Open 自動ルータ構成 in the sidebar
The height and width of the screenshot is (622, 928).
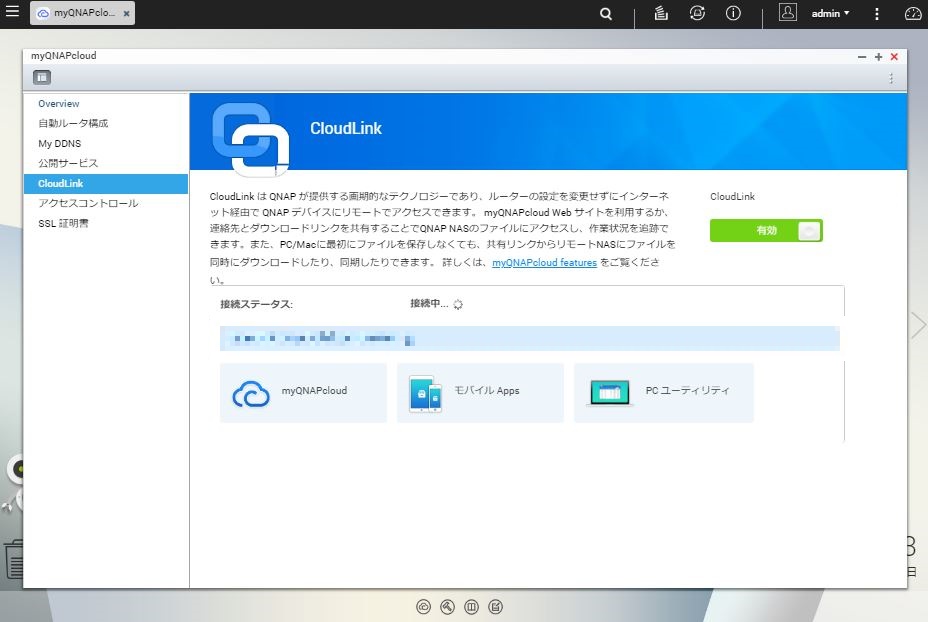point(73,123)
